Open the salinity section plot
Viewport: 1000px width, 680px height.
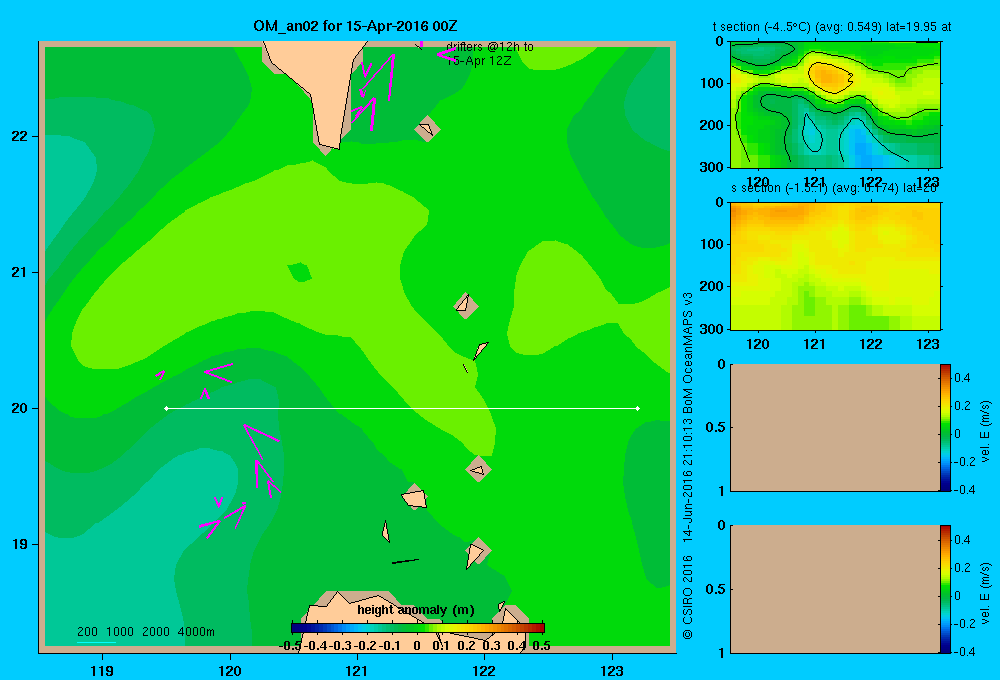tap(835, 265)
